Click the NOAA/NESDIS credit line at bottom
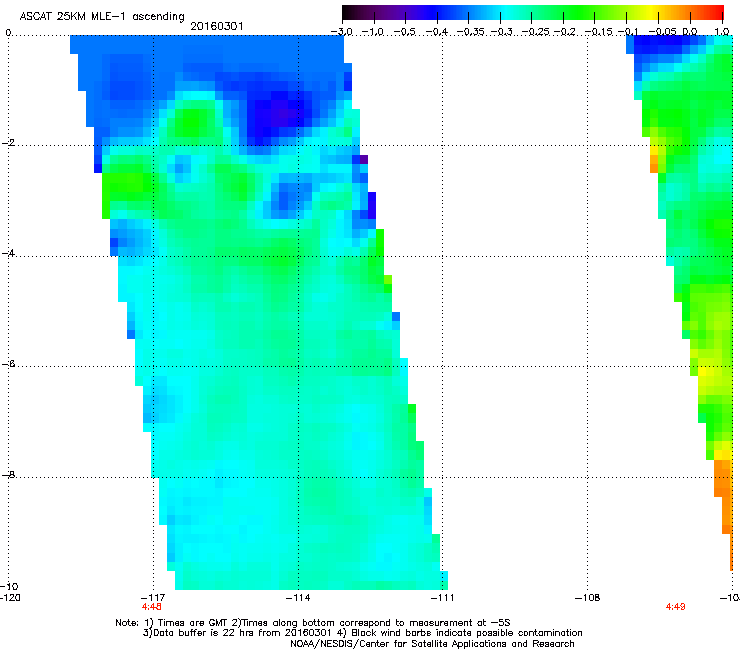This screenshot has width=740, height=650. [432, 644]
